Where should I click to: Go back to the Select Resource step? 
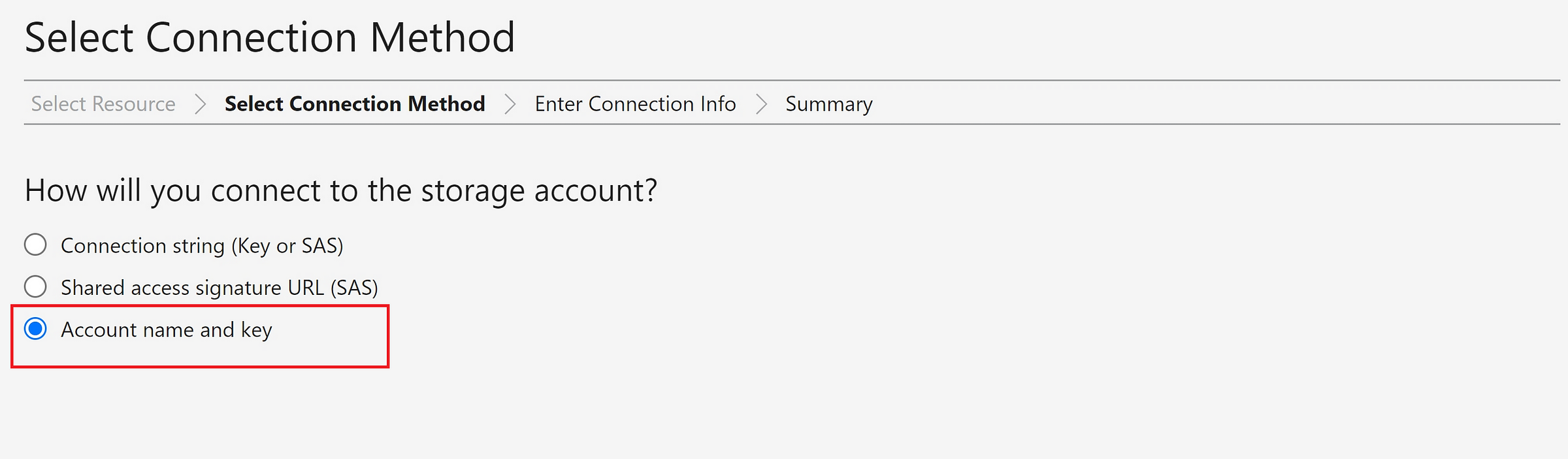click(x=103, y=104)
